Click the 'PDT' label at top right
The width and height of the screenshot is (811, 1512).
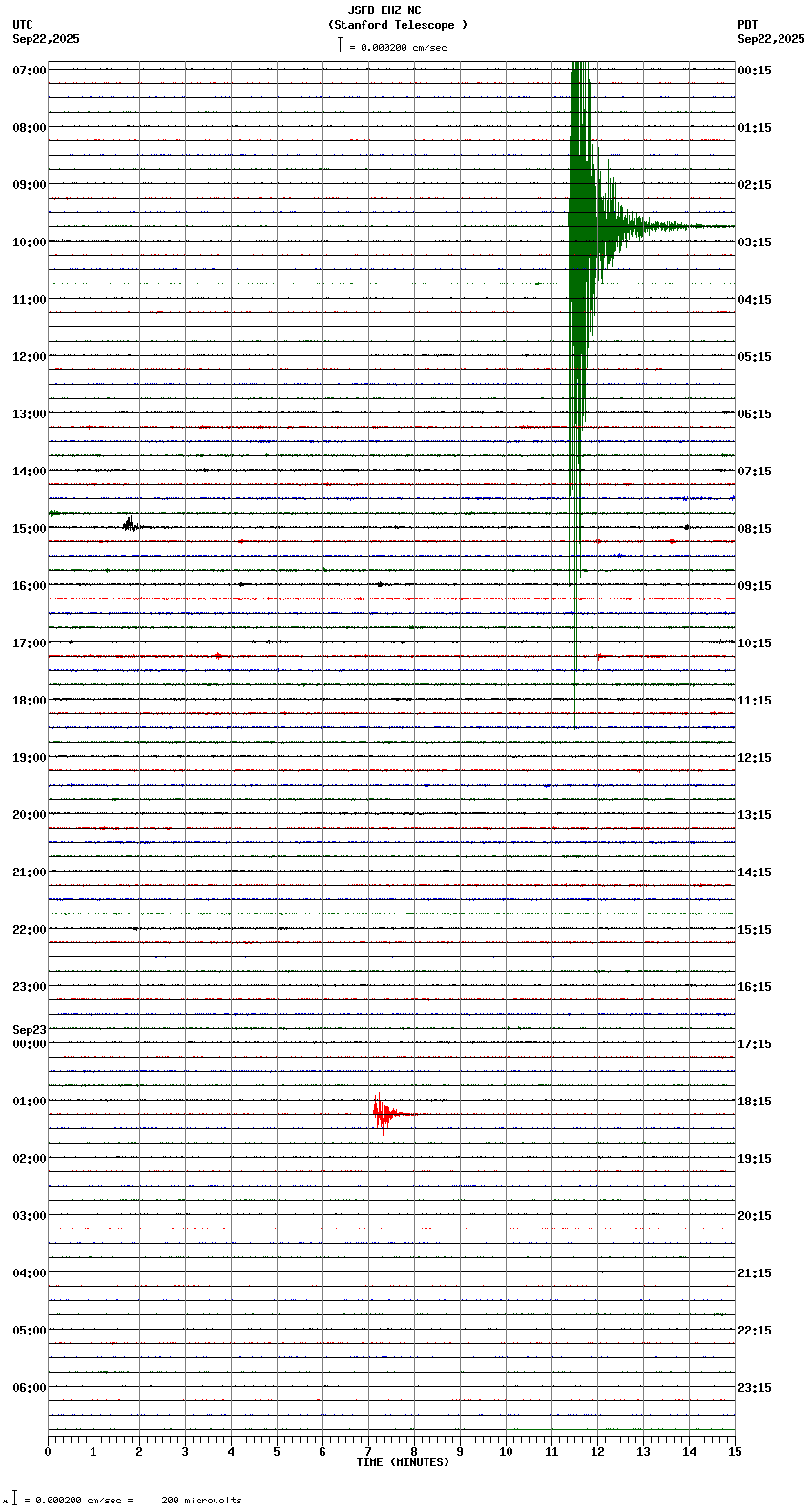[748, 25]
